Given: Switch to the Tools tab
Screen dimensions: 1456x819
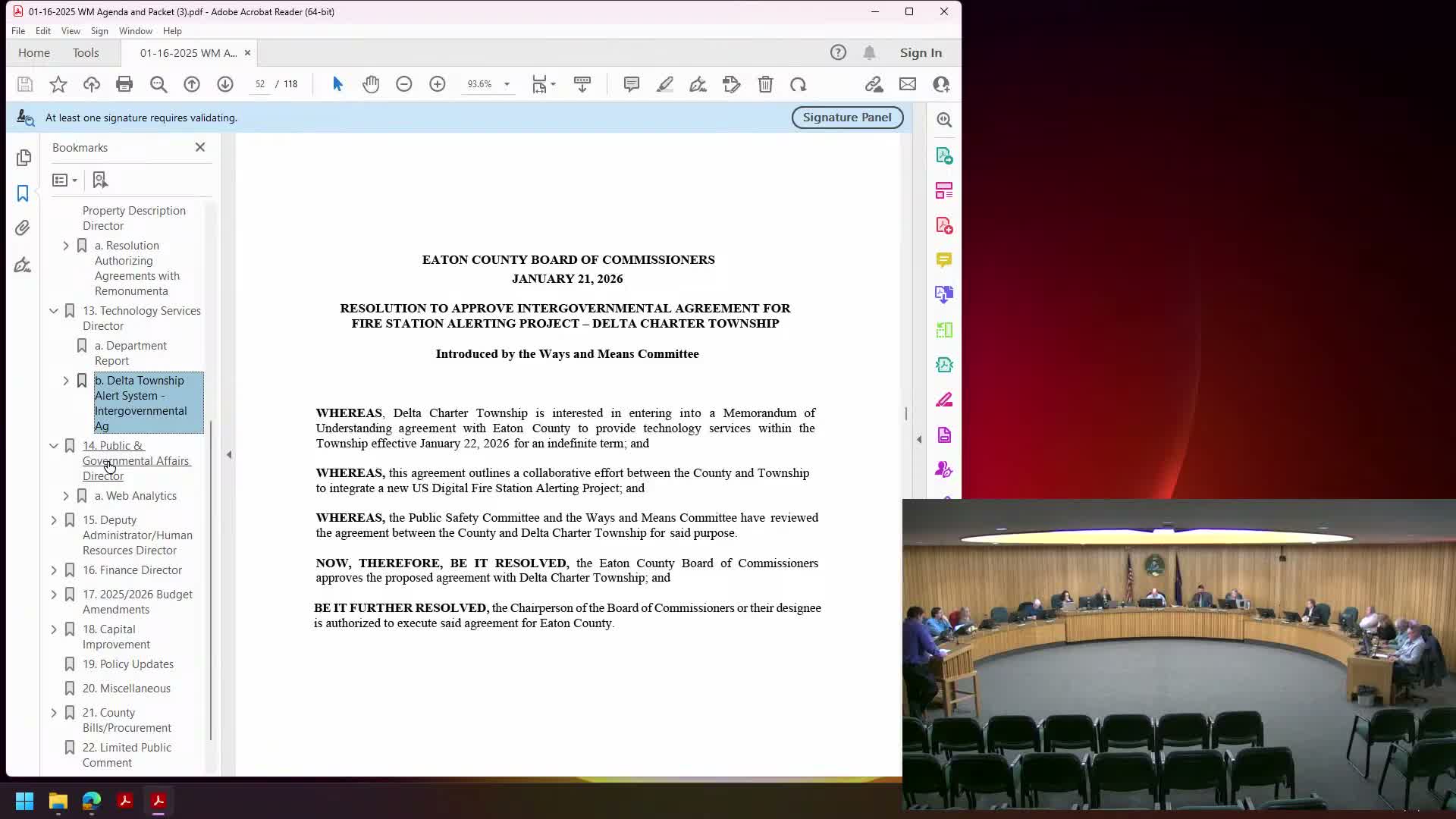Looking at the screenshot, I should [86, 52].
